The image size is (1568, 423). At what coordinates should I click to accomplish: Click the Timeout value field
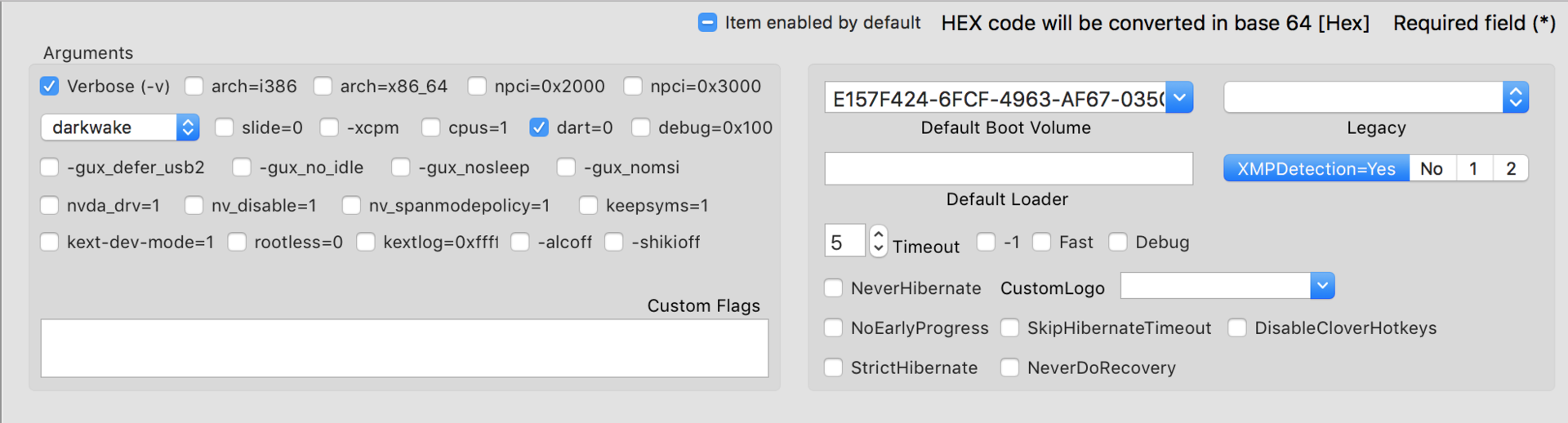tap(844, 242)
